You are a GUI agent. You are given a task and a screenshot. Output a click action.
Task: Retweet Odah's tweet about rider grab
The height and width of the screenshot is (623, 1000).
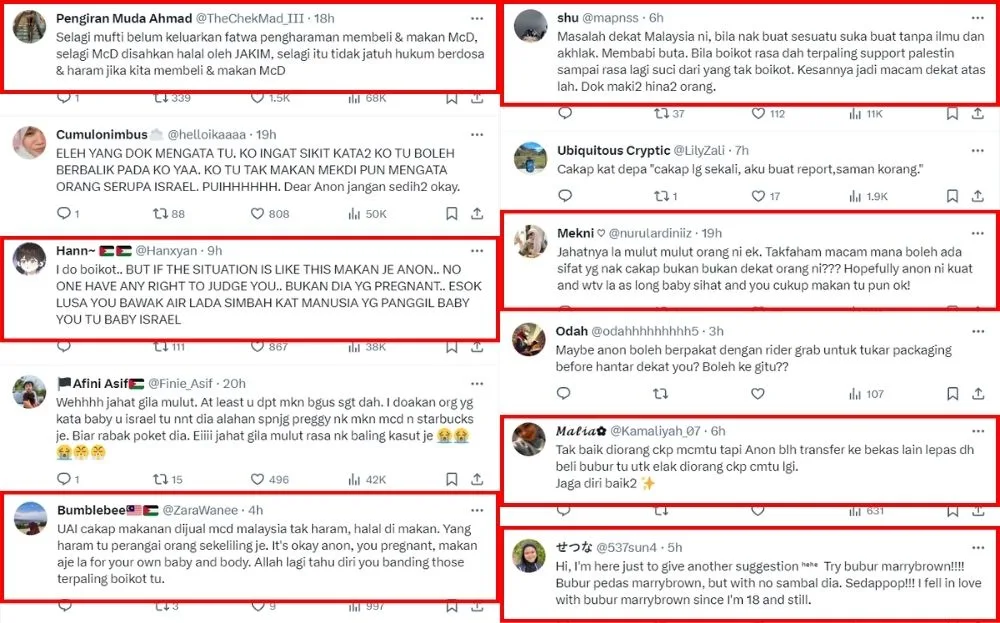point(661,393)
